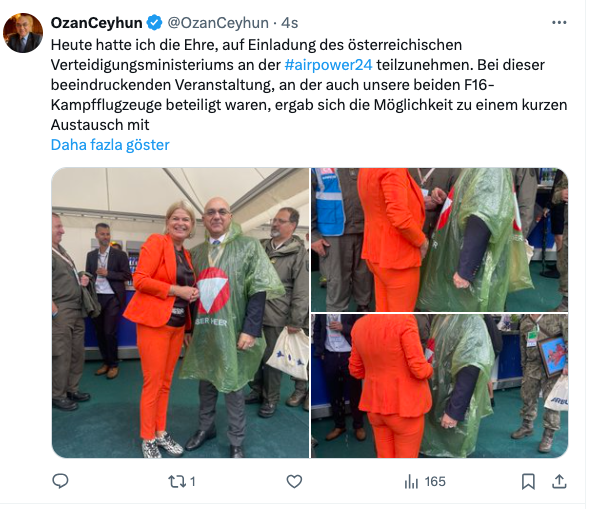Expand tweet with Daha fazla göster

[110, 145]
